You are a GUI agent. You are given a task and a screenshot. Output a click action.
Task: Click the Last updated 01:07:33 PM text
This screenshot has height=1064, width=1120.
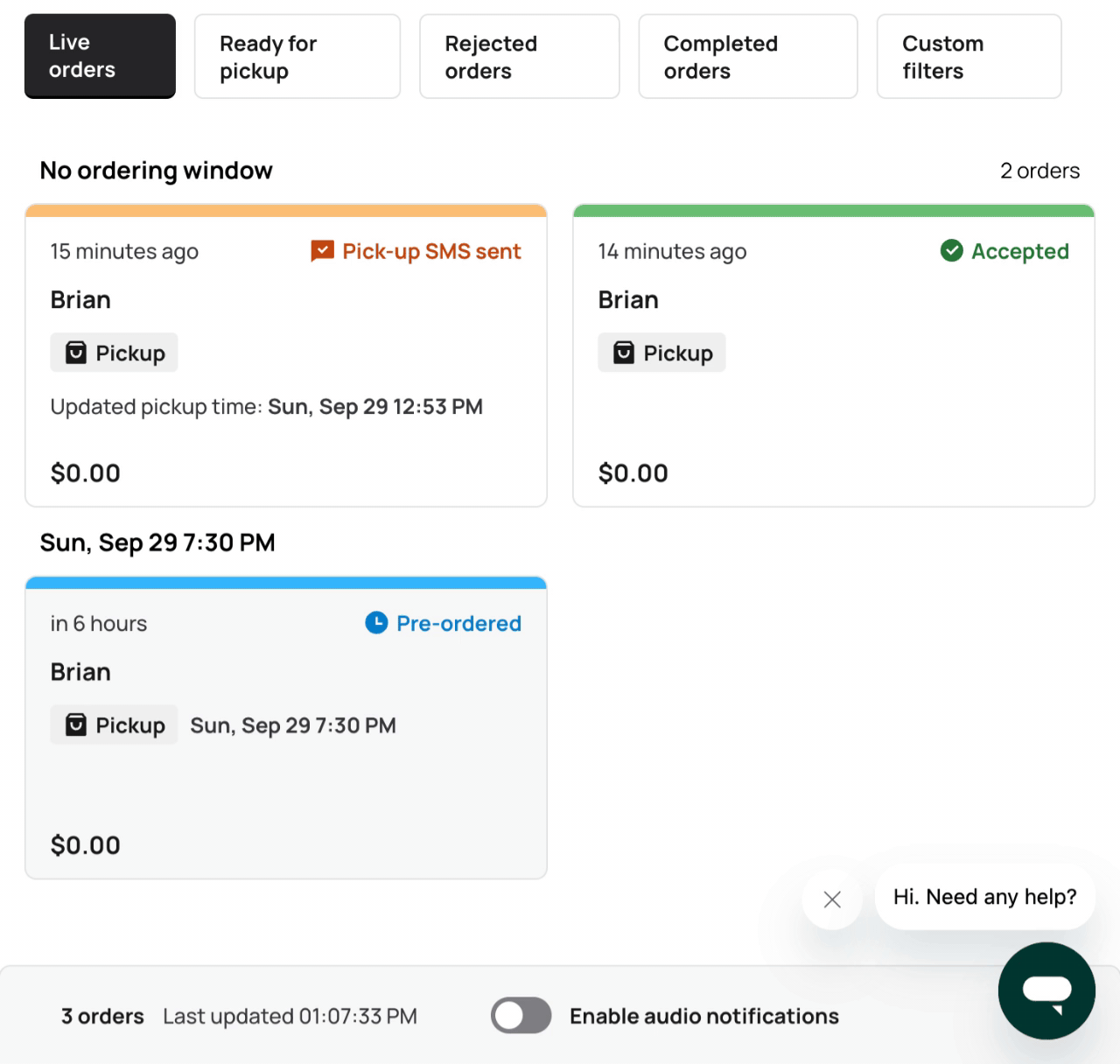[290, 1016]
